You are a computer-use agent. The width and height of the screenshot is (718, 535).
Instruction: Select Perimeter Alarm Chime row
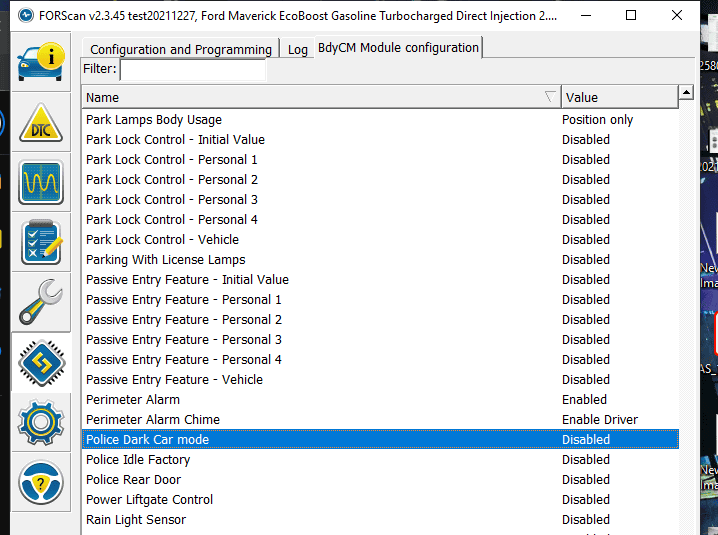[380, 420]
